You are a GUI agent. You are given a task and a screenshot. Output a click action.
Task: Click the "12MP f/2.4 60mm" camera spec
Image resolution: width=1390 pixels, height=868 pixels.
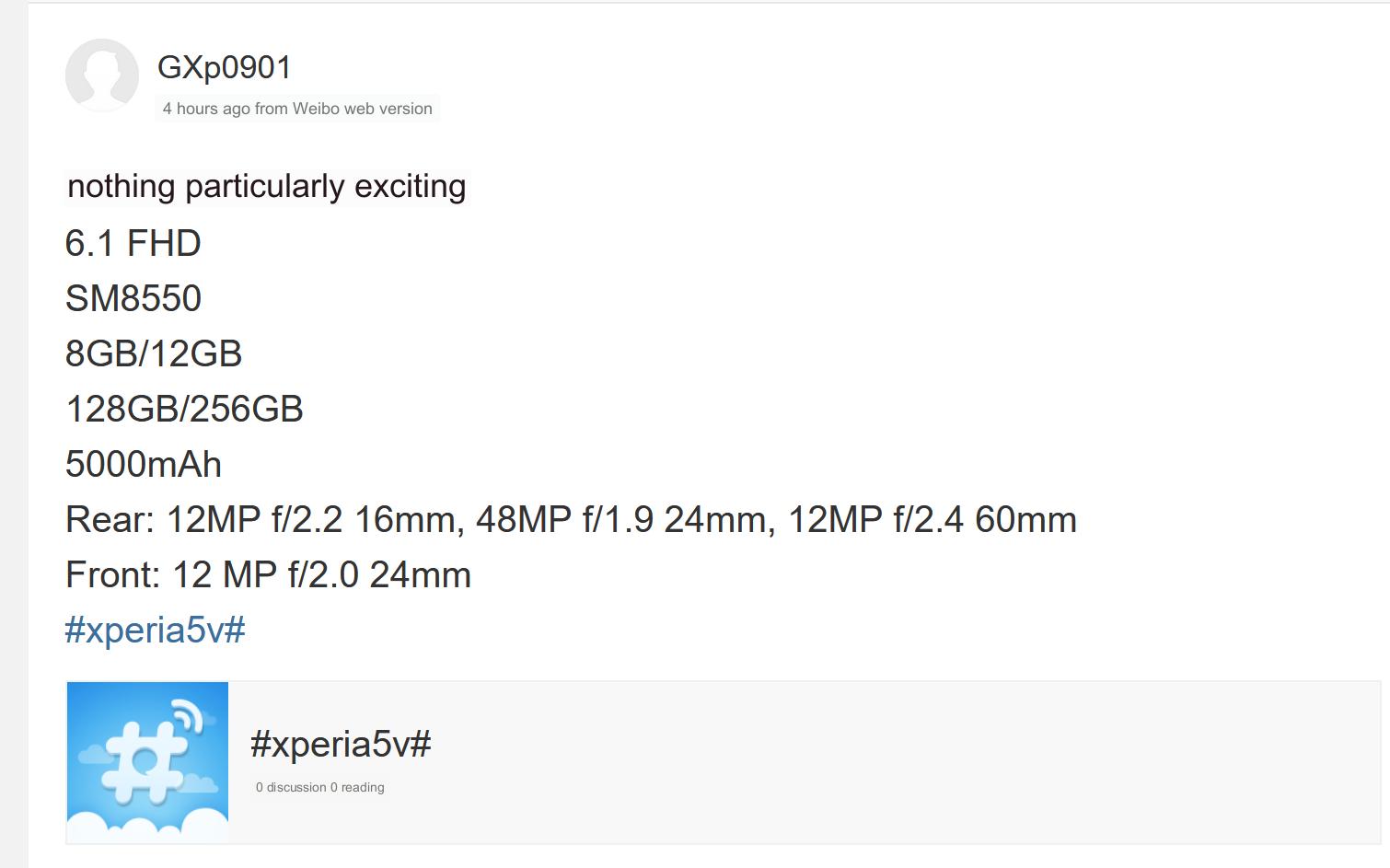point(932,520)
